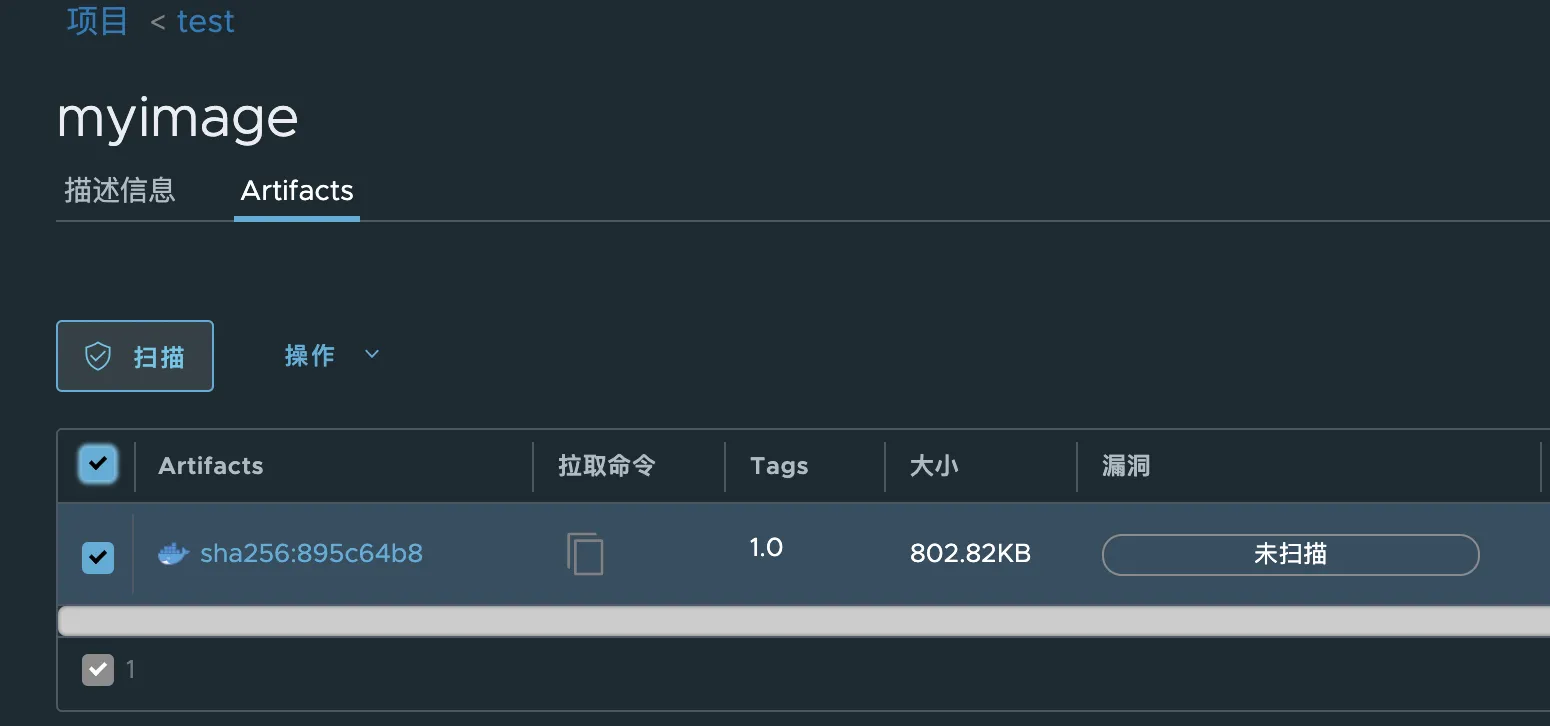Click the shield icon in the 扫描 button
This screenshot has height=726, width=1550.
[97, 356]
